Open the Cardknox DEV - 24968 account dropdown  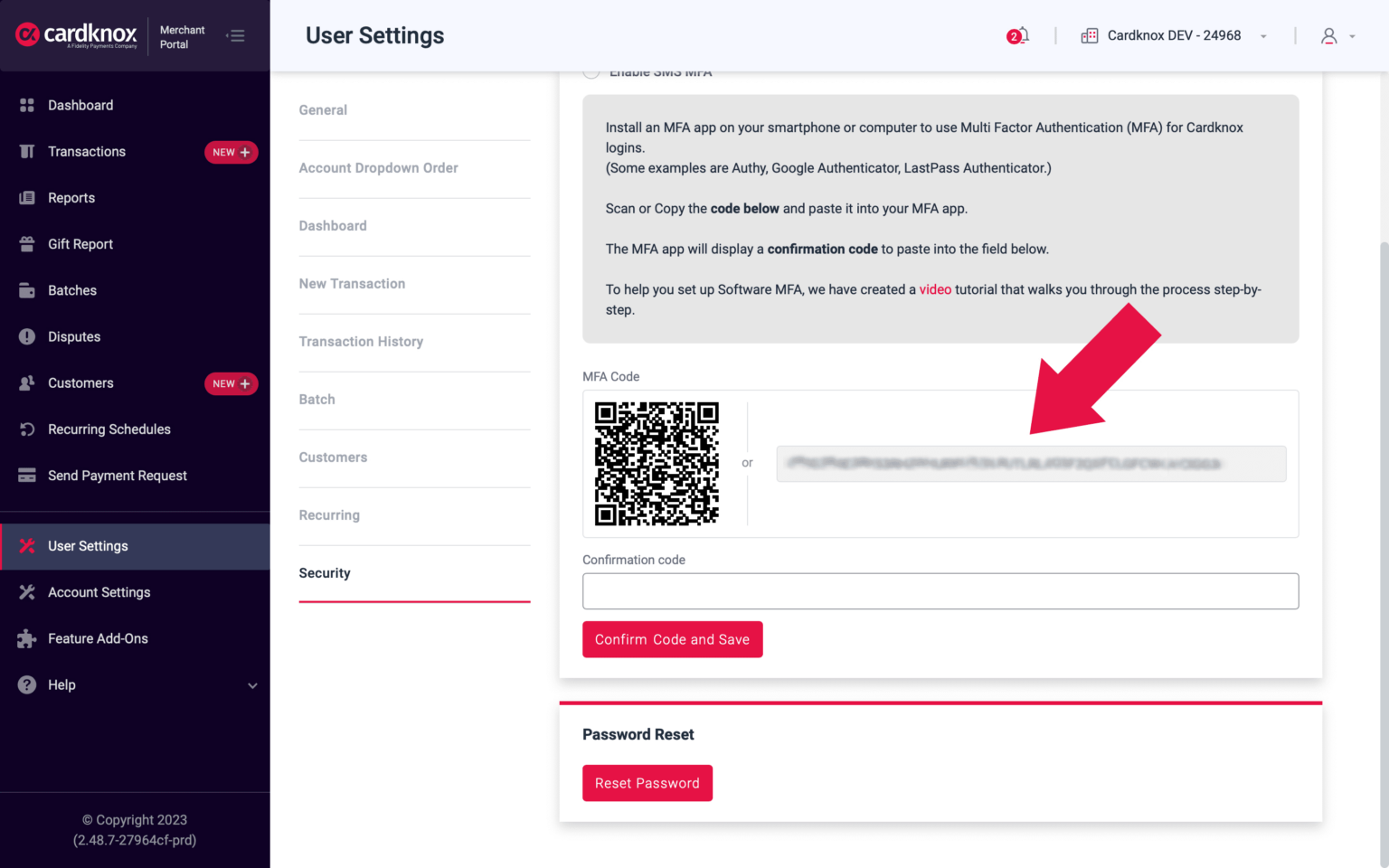coord(1173,35)
